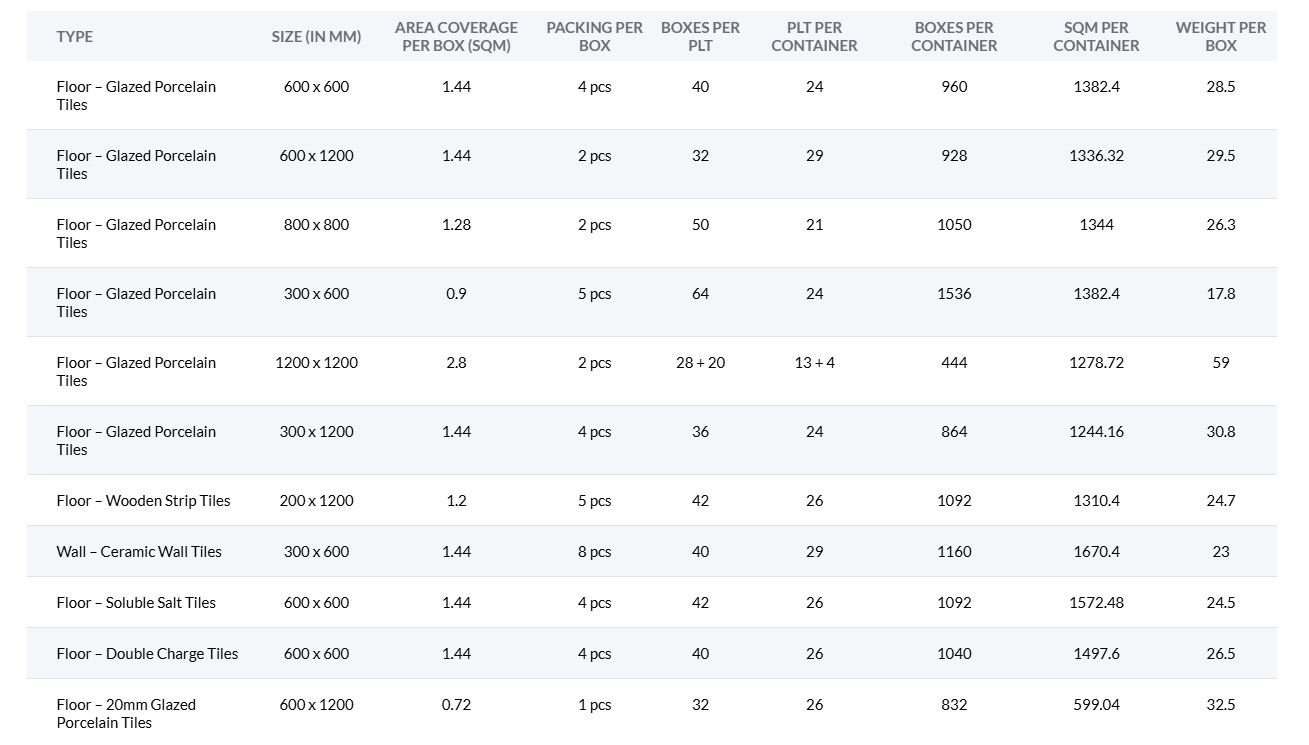
Task: Select the Wall – Ceramic Wall Tiles row
Action: click(x=139, y=552)
